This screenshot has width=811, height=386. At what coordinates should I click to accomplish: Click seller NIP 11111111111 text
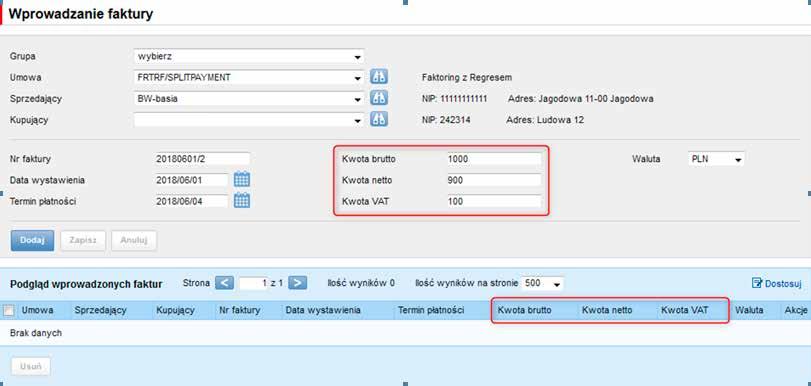tap(455, 98)
